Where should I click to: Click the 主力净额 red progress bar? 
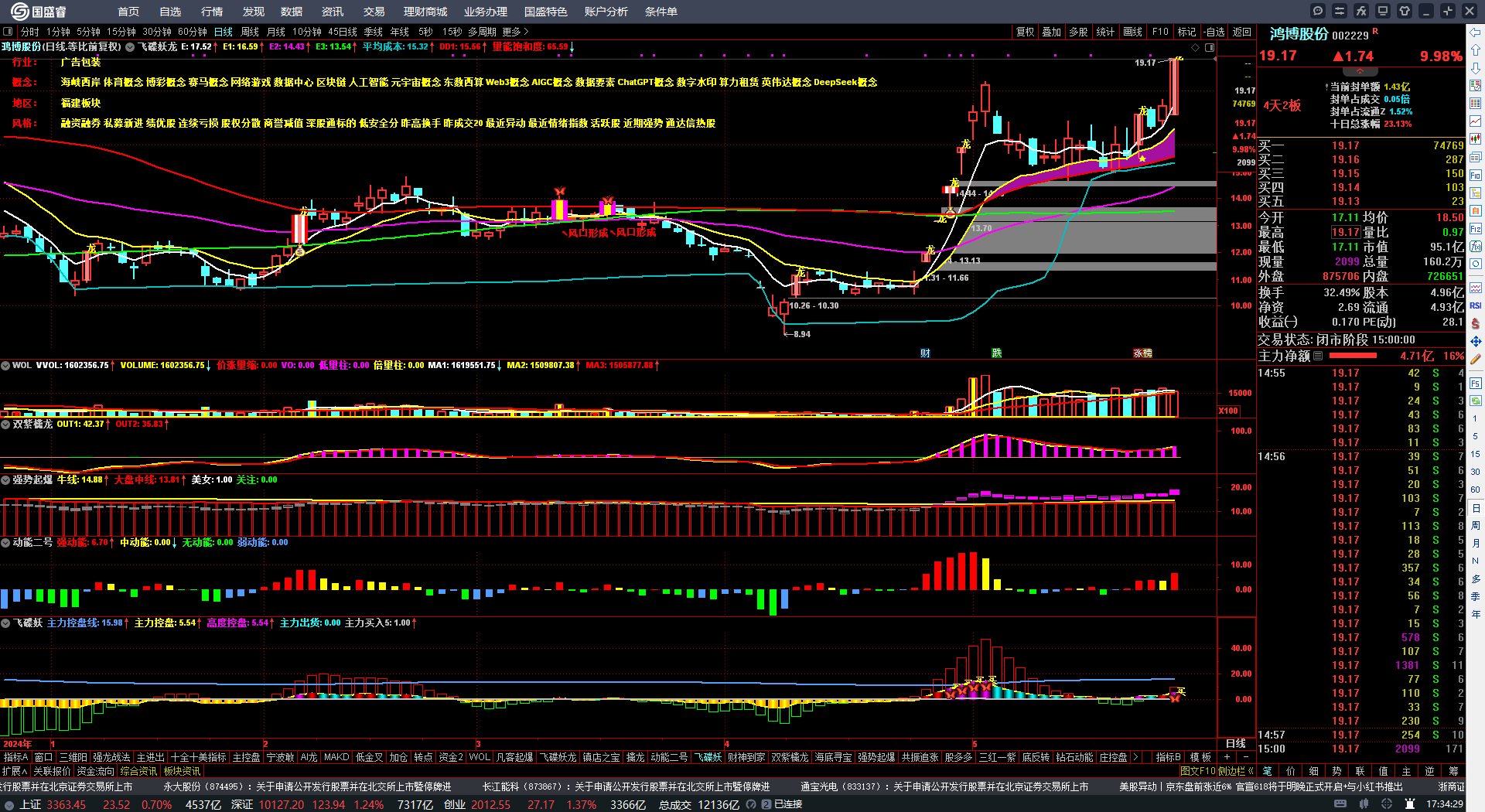point(1353,356)
